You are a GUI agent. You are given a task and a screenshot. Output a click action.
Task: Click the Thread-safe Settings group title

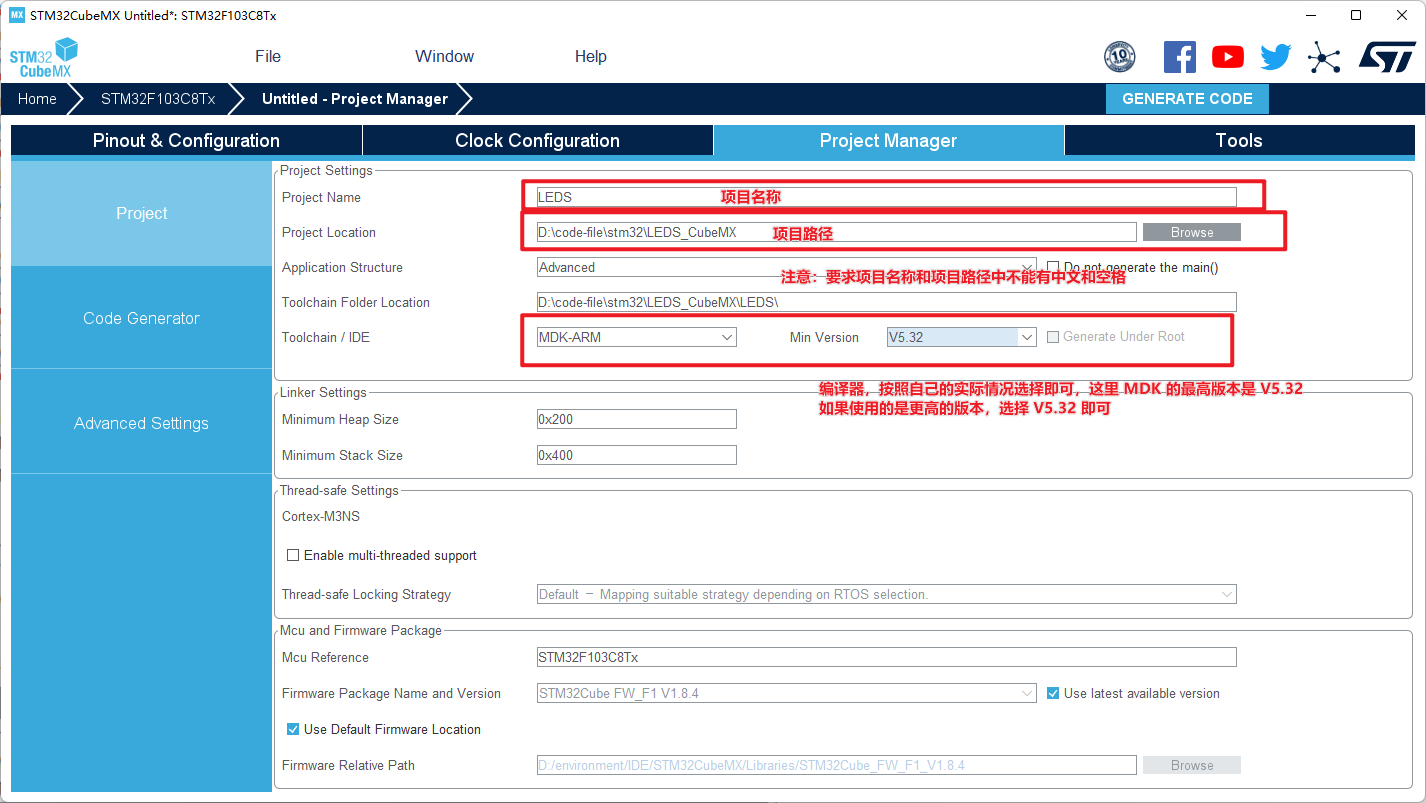(339, 490)
